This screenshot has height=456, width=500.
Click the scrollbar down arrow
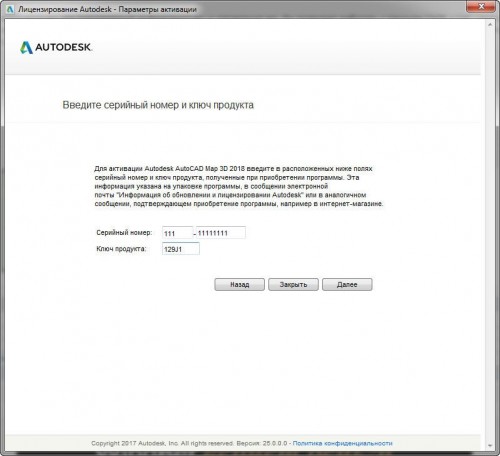click(490, 445)
